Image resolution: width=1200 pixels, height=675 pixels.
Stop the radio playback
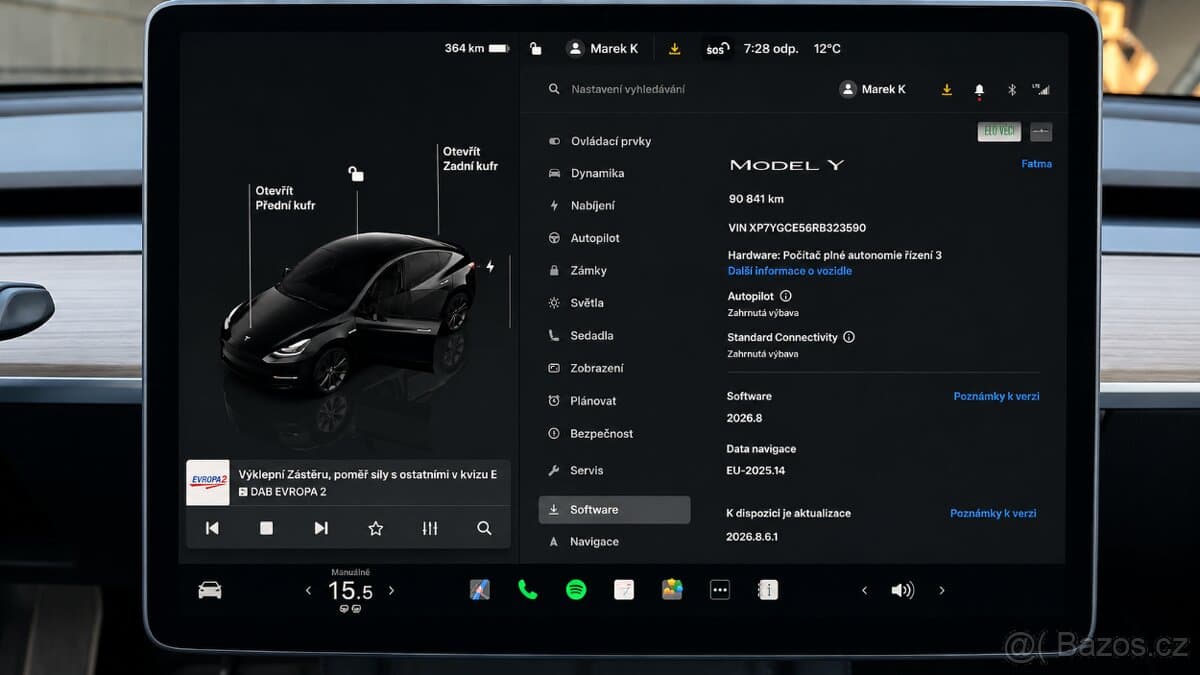pos(266,528)
